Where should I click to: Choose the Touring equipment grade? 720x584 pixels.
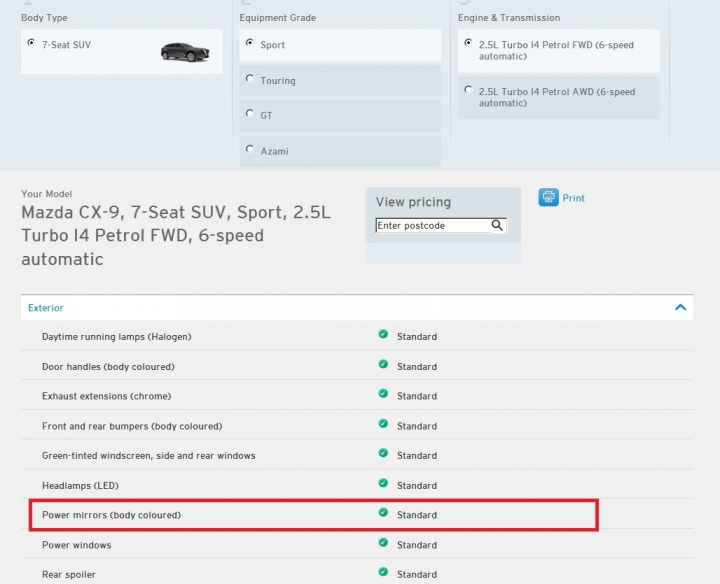click(x=250, y=79)
